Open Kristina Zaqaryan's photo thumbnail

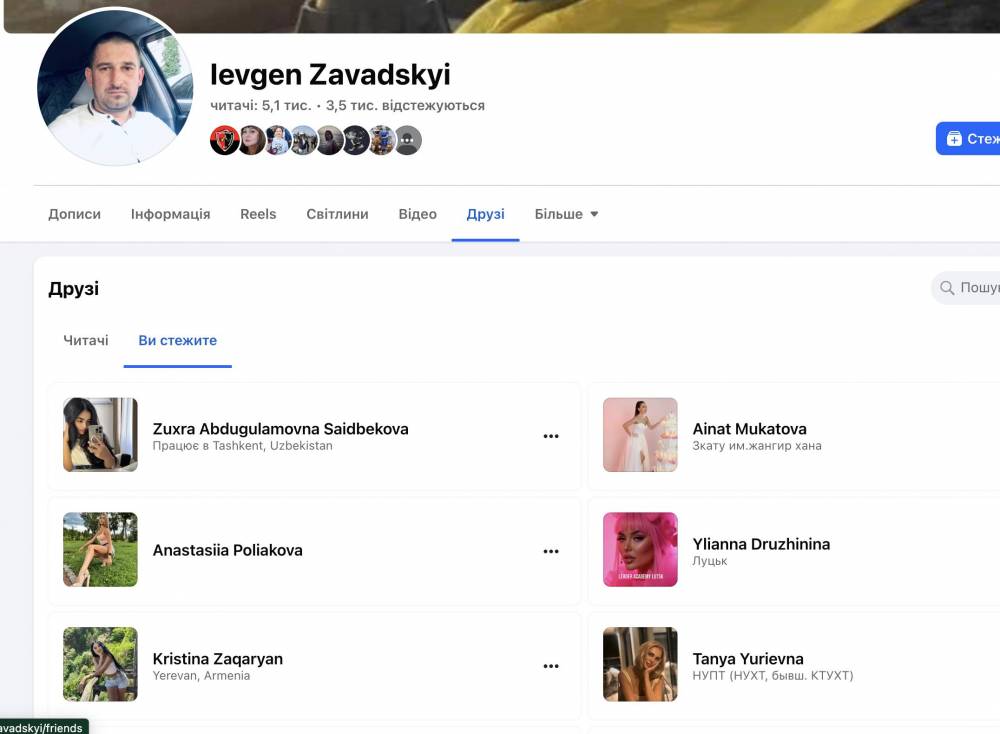[x=100, y=664]
